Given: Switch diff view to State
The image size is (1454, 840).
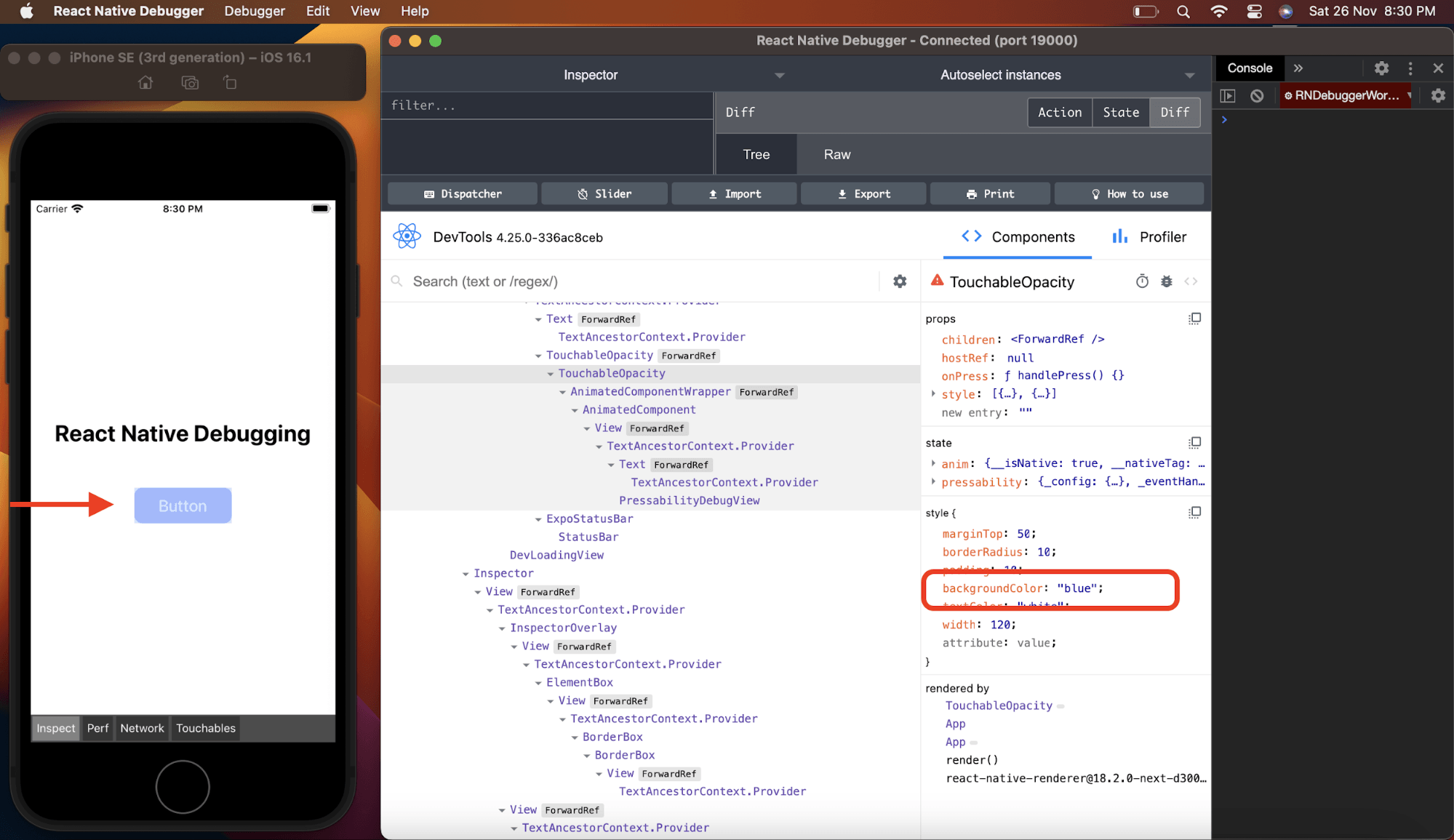Looking at the screenshot, I should point(1121,112).
